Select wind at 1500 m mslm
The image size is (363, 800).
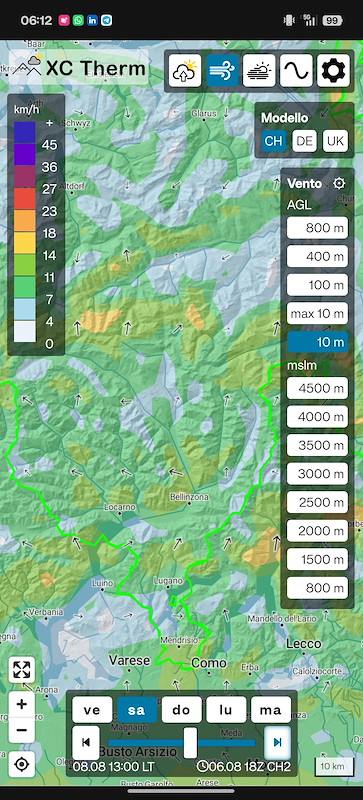click(x=317, y=559)
